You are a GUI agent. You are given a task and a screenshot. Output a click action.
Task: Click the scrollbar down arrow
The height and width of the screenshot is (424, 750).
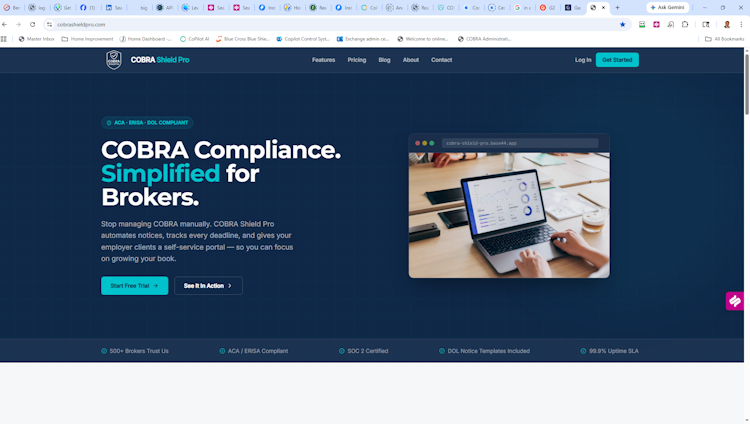pos(747,421)
